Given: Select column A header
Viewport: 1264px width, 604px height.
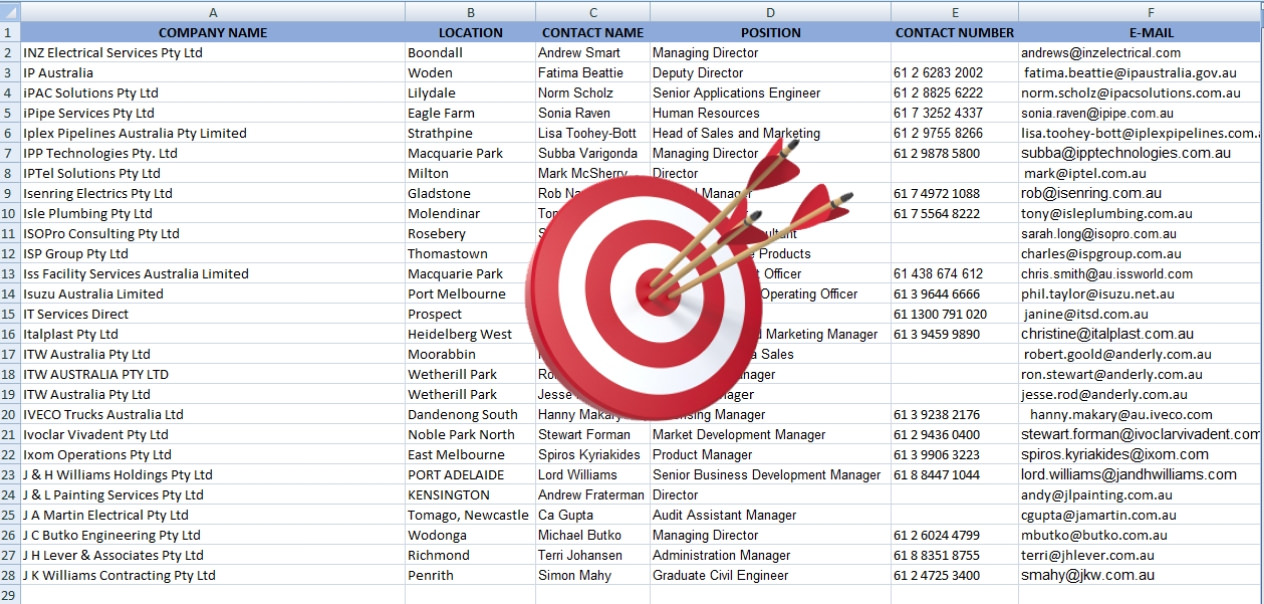Looking at the screenshot, I should click(x=213, y=12).
